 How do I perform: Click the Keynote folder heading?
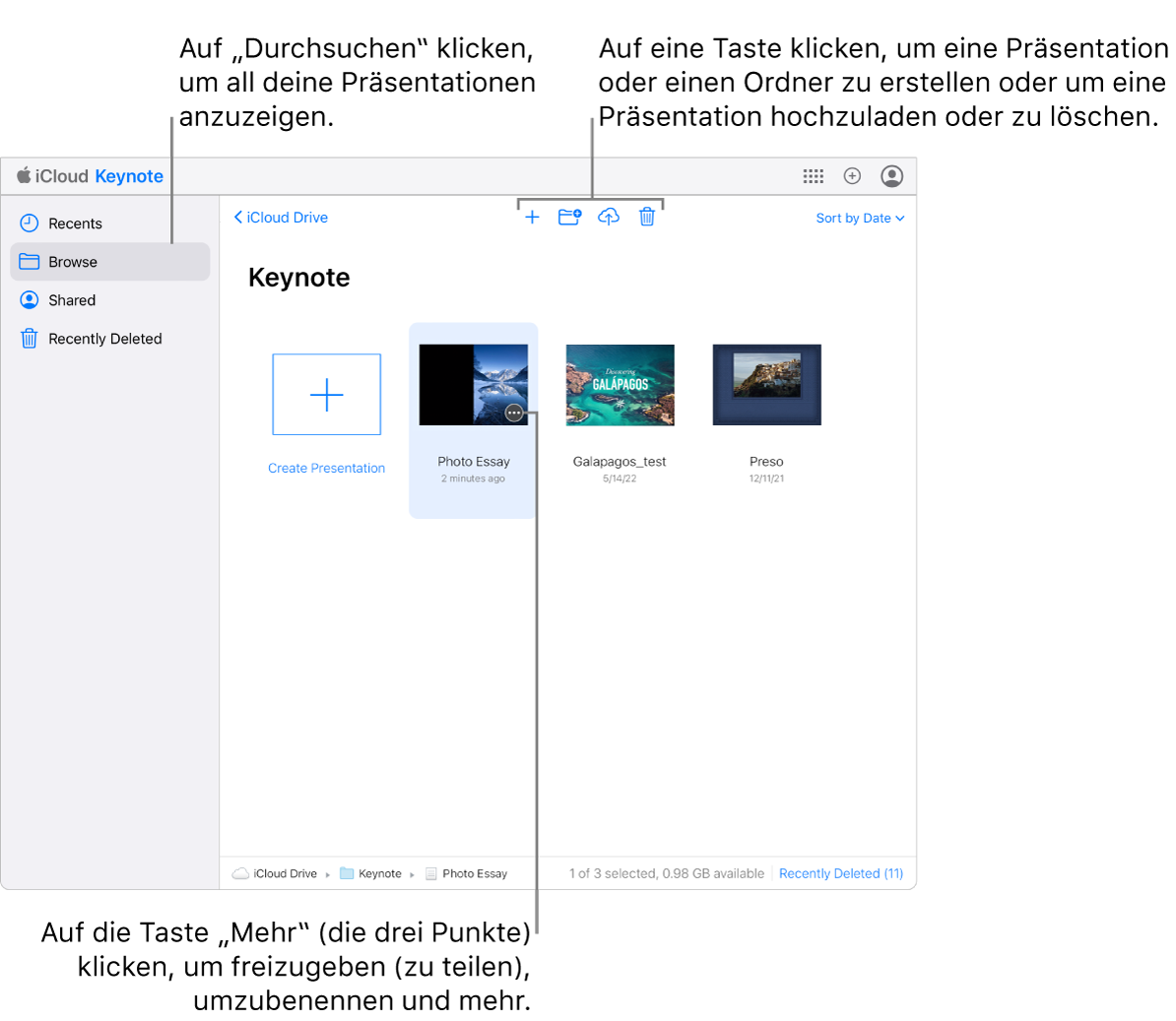point(299,278)
